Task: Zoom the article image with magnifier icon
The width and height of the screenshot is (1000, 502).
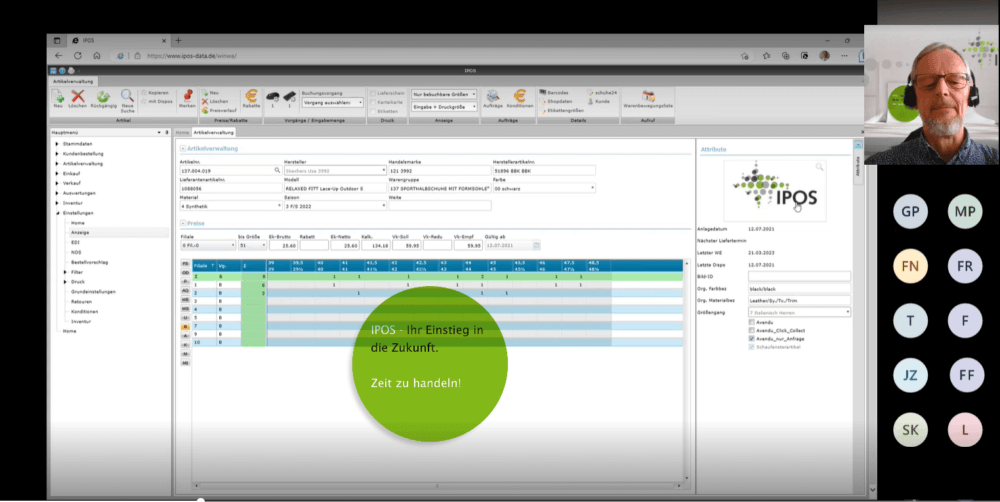Action: [x=819, y=167]
